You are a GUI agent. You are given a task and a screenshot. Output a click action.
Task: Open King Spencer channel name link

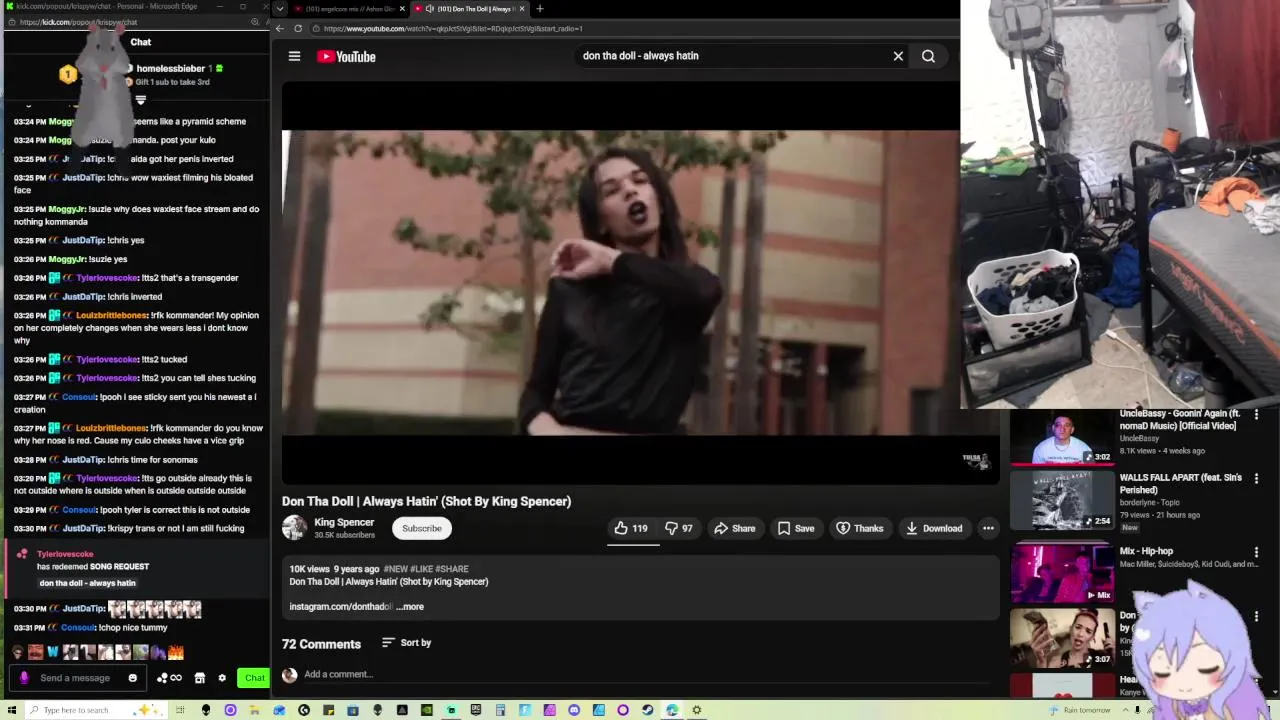point(344,522)
